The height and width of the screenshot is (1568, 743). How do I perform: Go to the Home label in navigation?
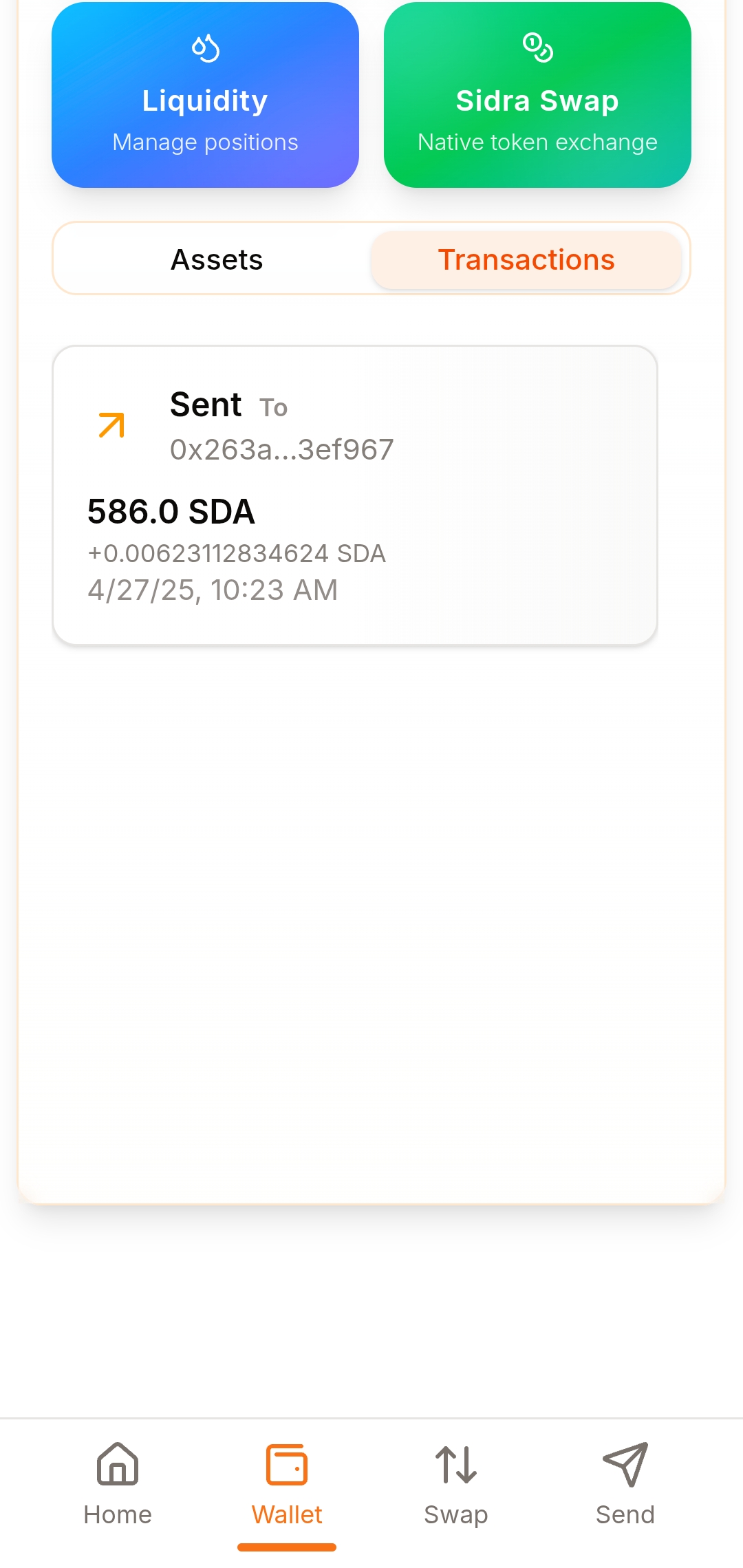118,1514
